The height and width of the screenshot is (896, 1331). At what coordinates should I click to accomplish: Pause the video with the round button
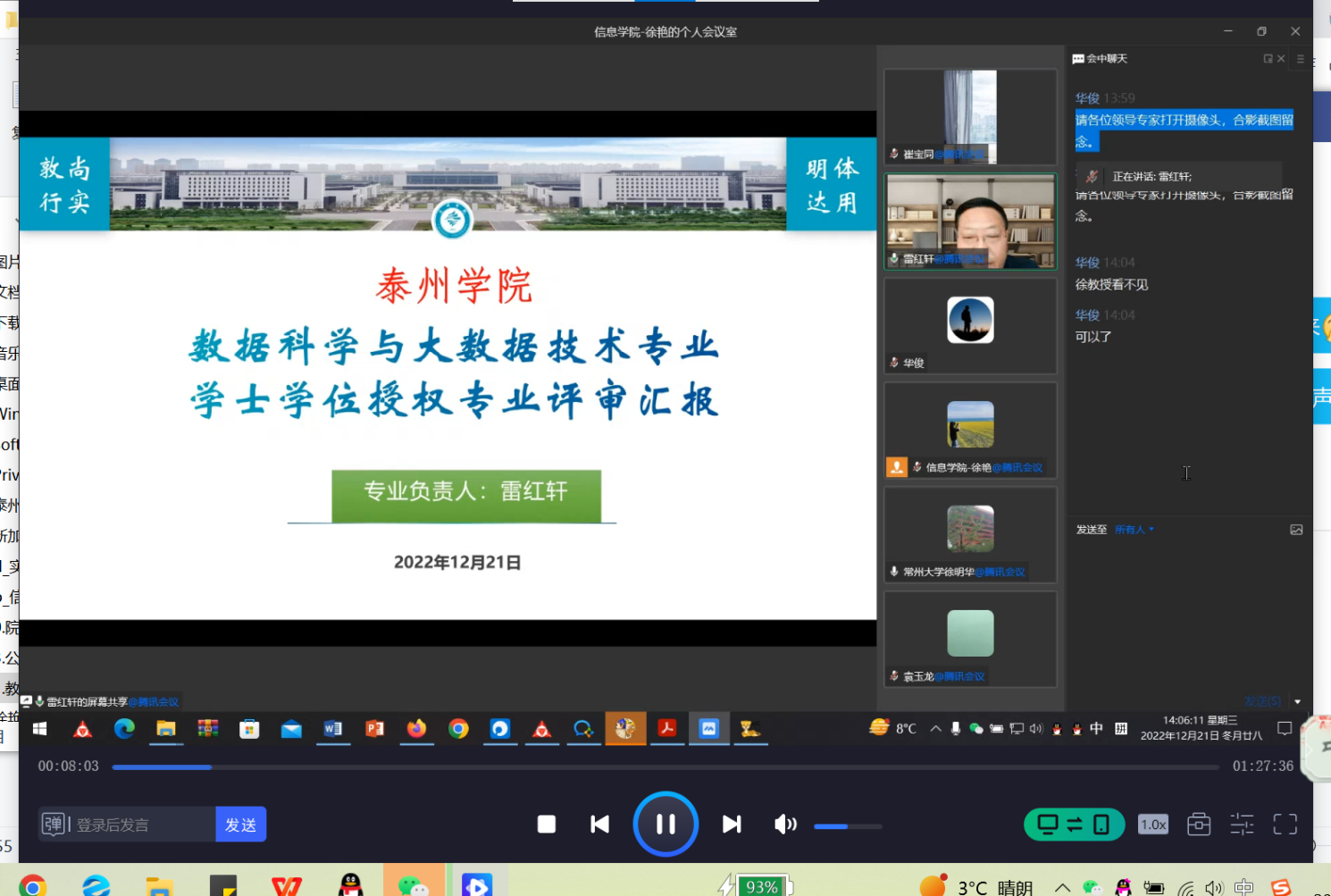[x=665, y=824]
